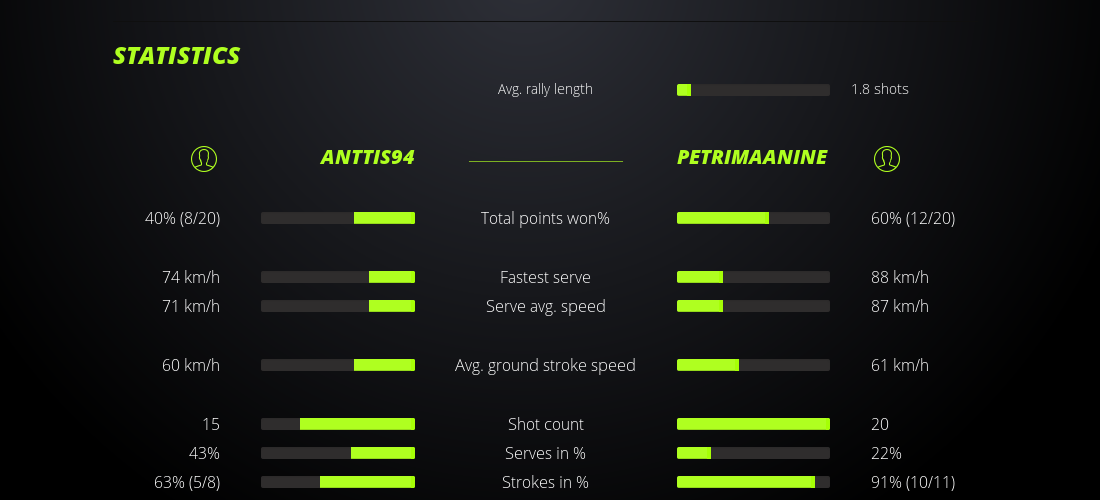The height and width of the screenshot is (500, 1100).
Task: Click ANTTIS94's Total points won bar
Action: pos(338,218)
